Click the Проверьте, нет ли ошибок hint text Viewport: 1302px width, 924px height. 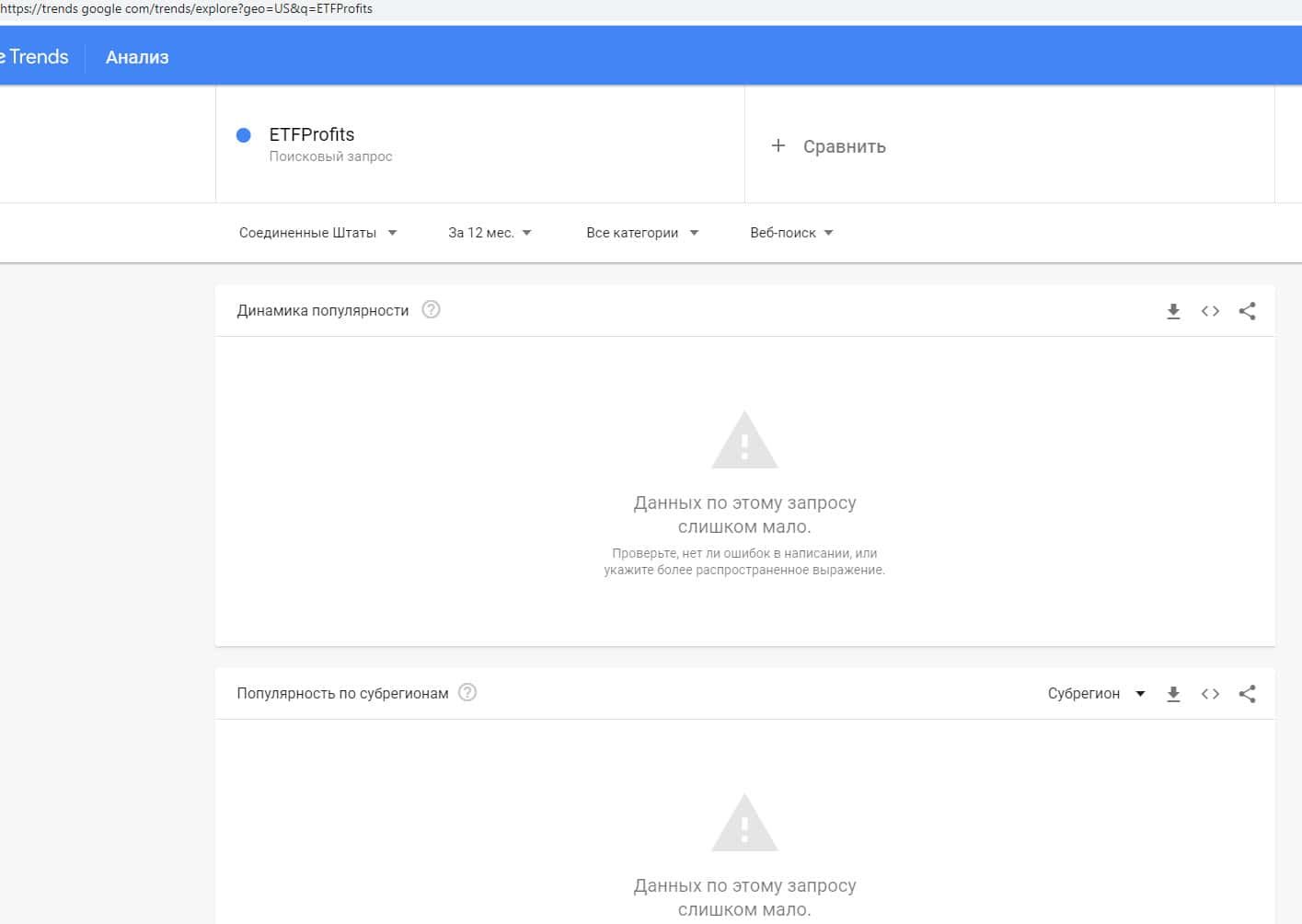coord(744,561)
